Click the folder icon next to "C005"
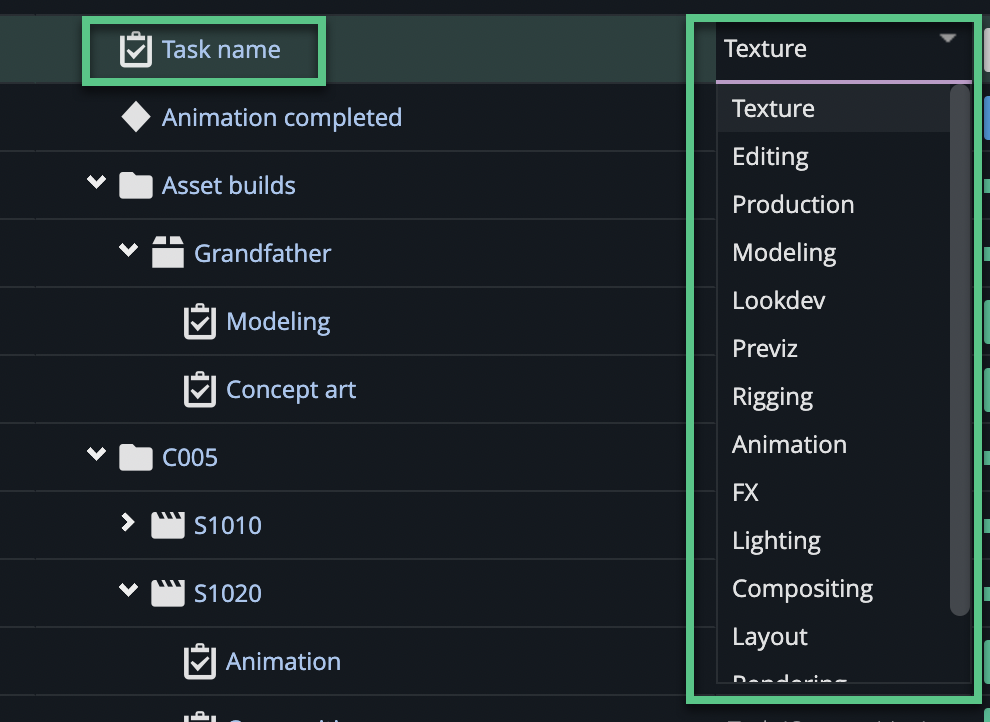 coord(134,457)
